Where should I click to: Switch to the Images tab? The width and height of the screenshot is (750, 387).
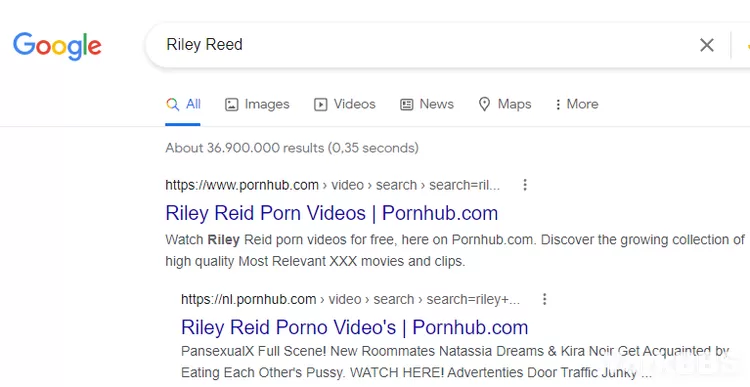click(x=257, y=104)
